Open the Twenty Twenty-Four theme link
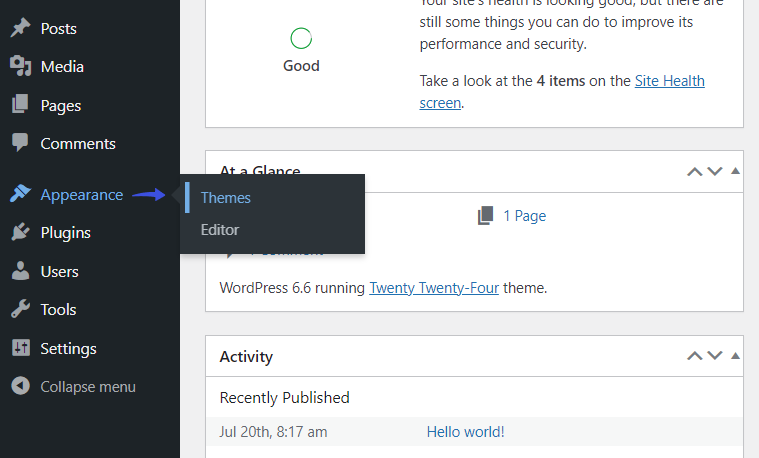Screen dimensions: 759x458 point(434,288)
